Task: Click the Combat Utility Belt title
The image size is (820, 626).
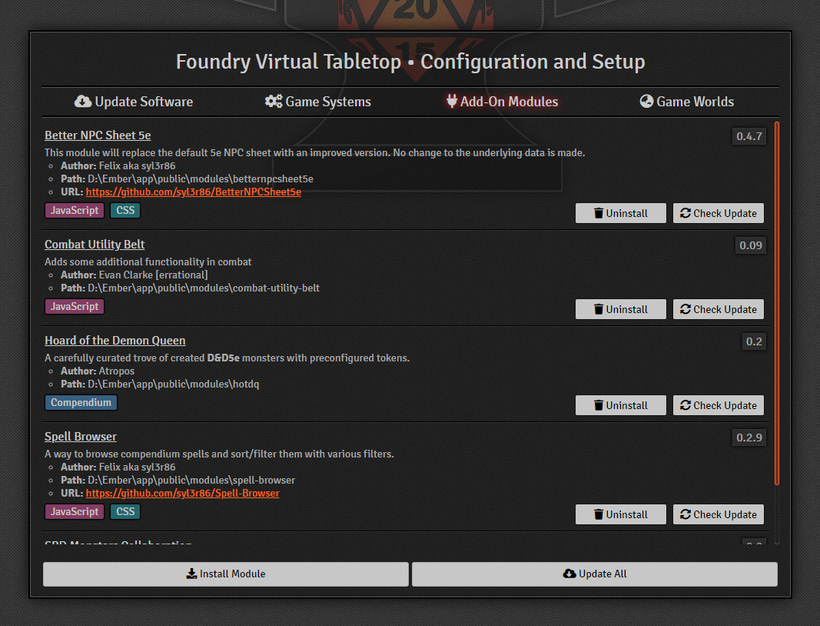Action: 95,244
